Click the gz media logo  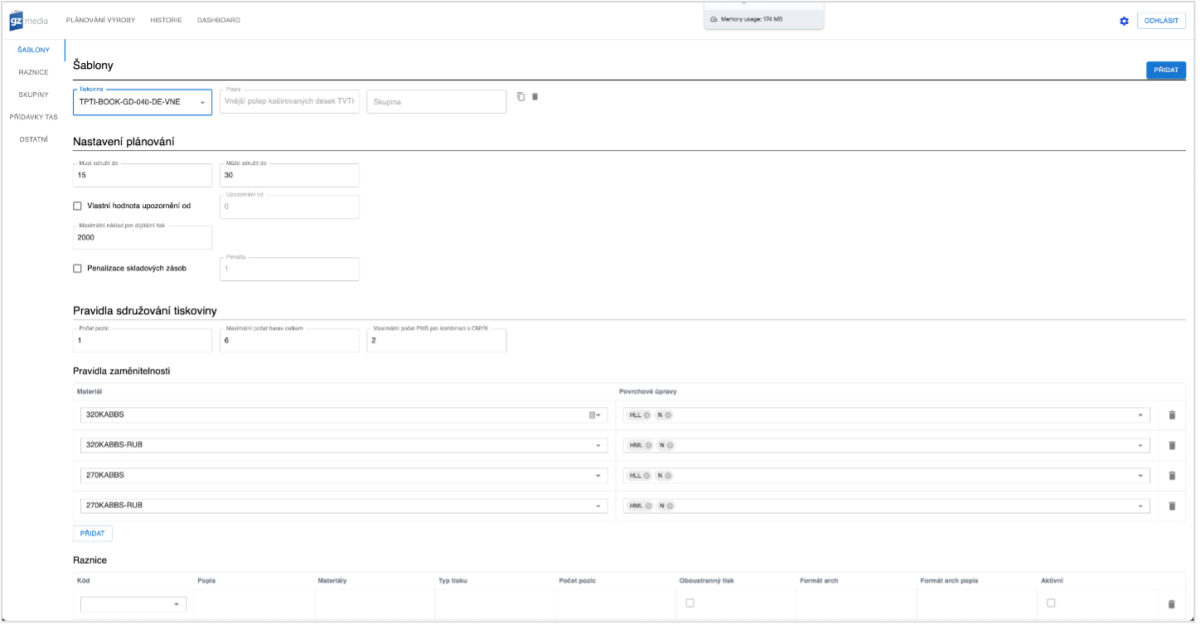click(27, 18)
